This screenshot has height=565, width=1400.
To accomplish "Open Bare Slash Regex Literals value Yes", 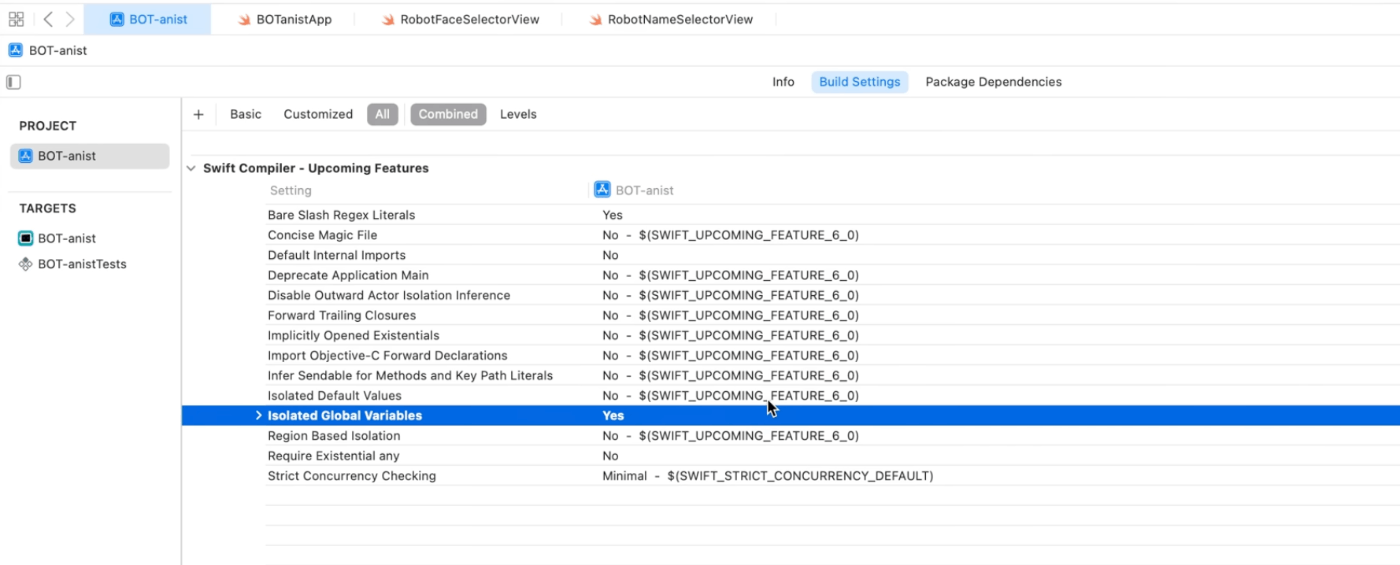I will pos(612,215).
